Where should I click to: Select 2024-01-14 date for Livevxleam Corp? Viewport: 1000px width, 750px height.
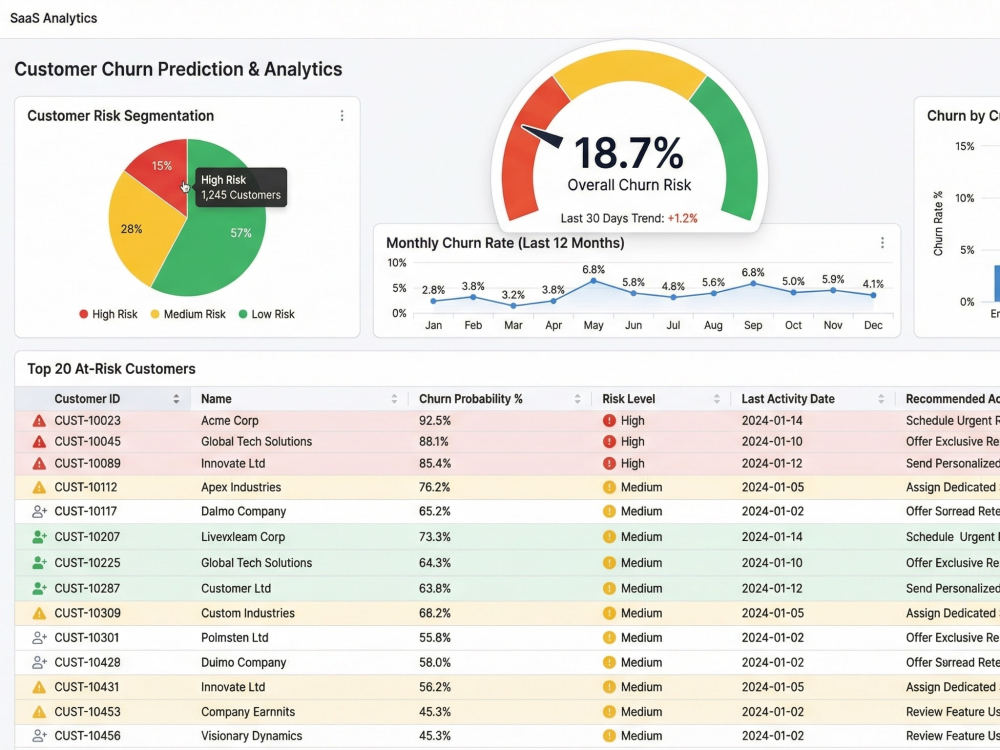click(x=772, y=537)
